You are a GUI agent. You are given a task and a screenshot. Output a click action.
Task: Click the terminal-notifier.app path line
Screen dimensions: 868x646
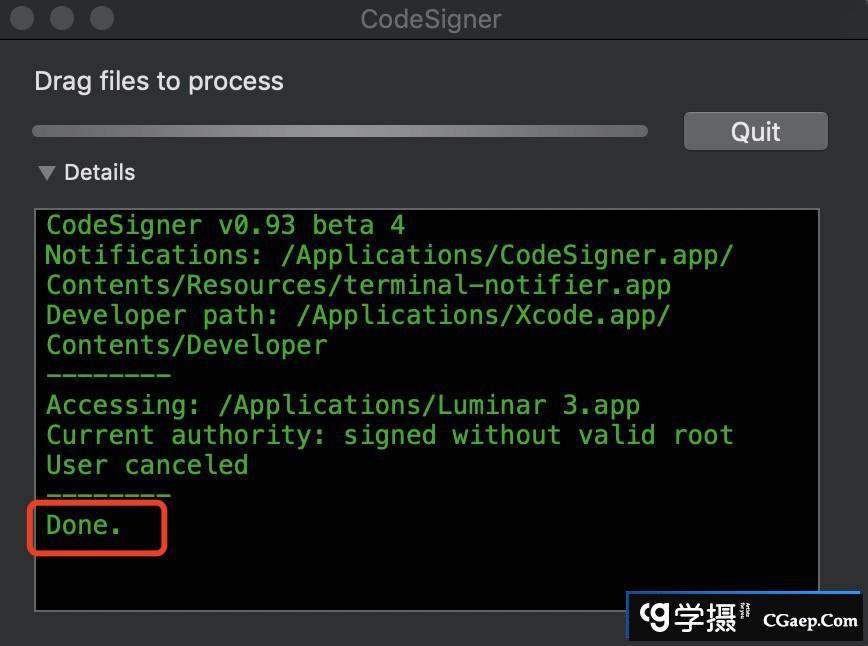358,285
